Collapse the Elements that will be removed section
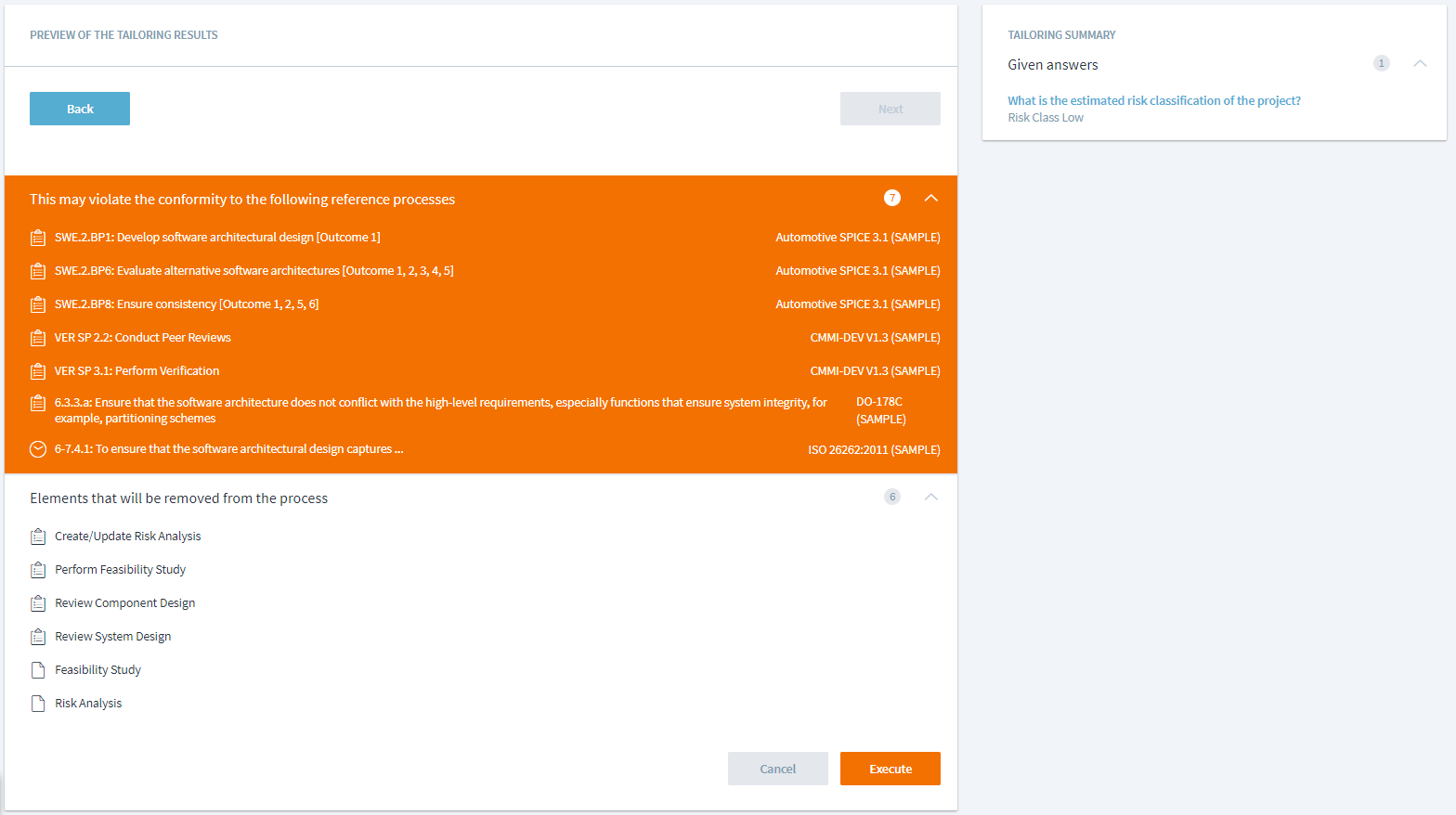 (930, 498)
